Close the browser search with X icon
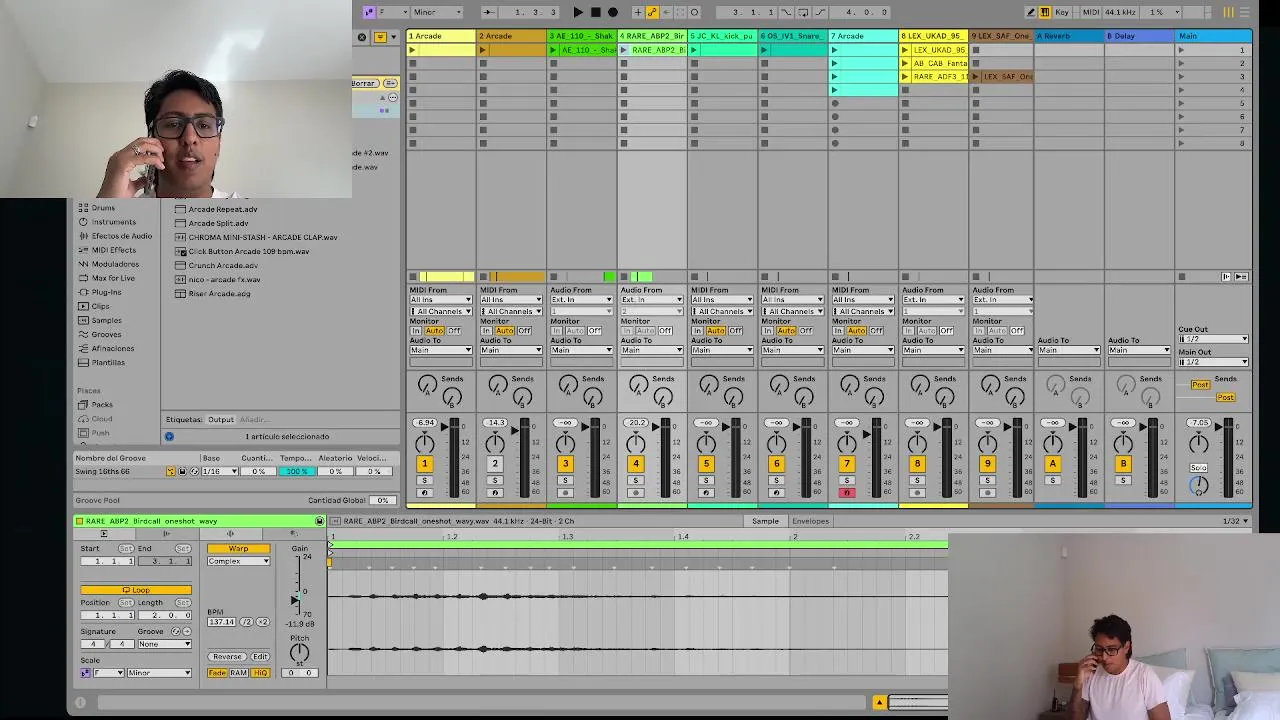Image resolution: width=1280 pixels, height=720 pixels. pos(362,37)
